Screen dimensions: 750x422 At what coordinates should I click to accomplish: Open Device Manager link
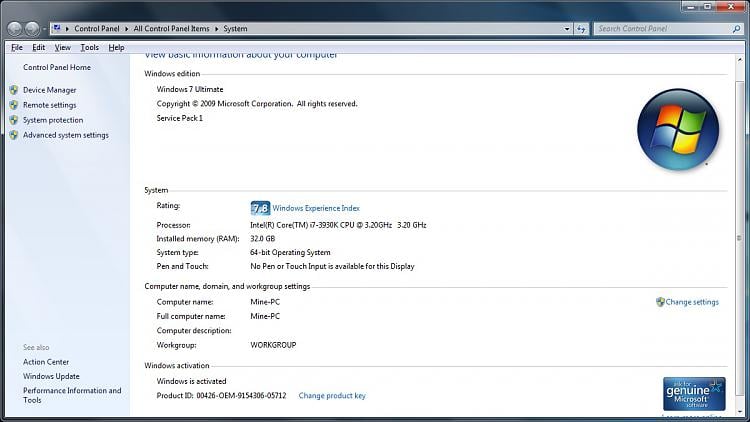point(50,90)
